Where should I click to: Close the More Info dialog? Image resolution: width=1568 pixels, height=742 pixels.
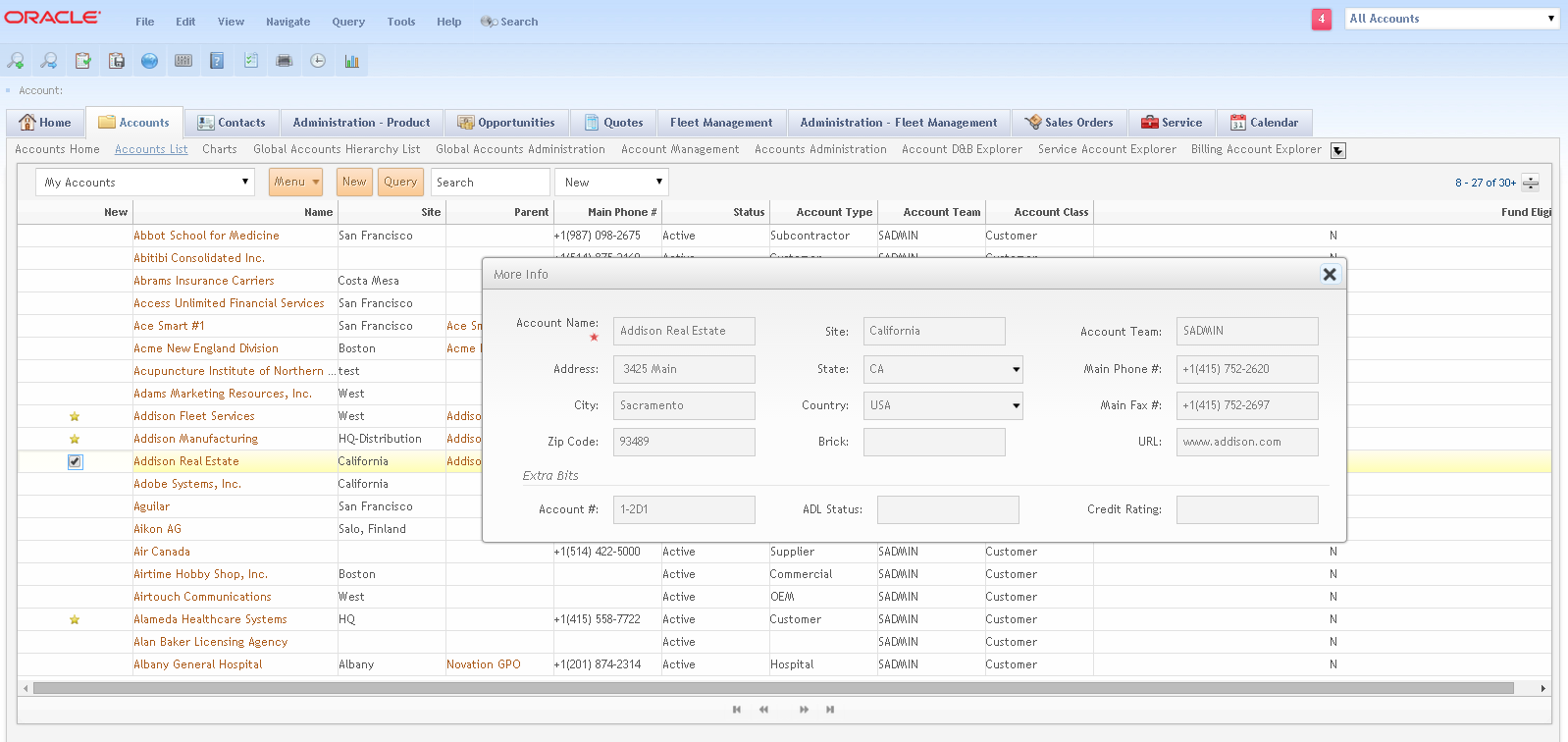(1330, 275)
